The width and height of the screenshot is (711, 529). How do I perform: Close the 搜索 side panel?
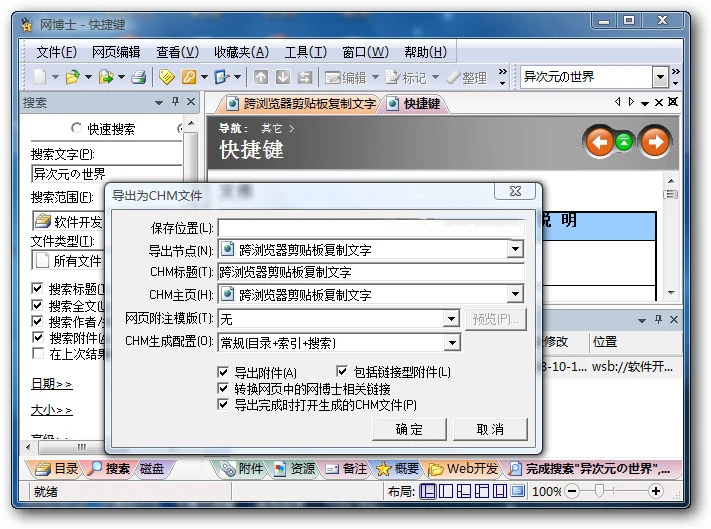pyautogui.click(x=191, y=102)
